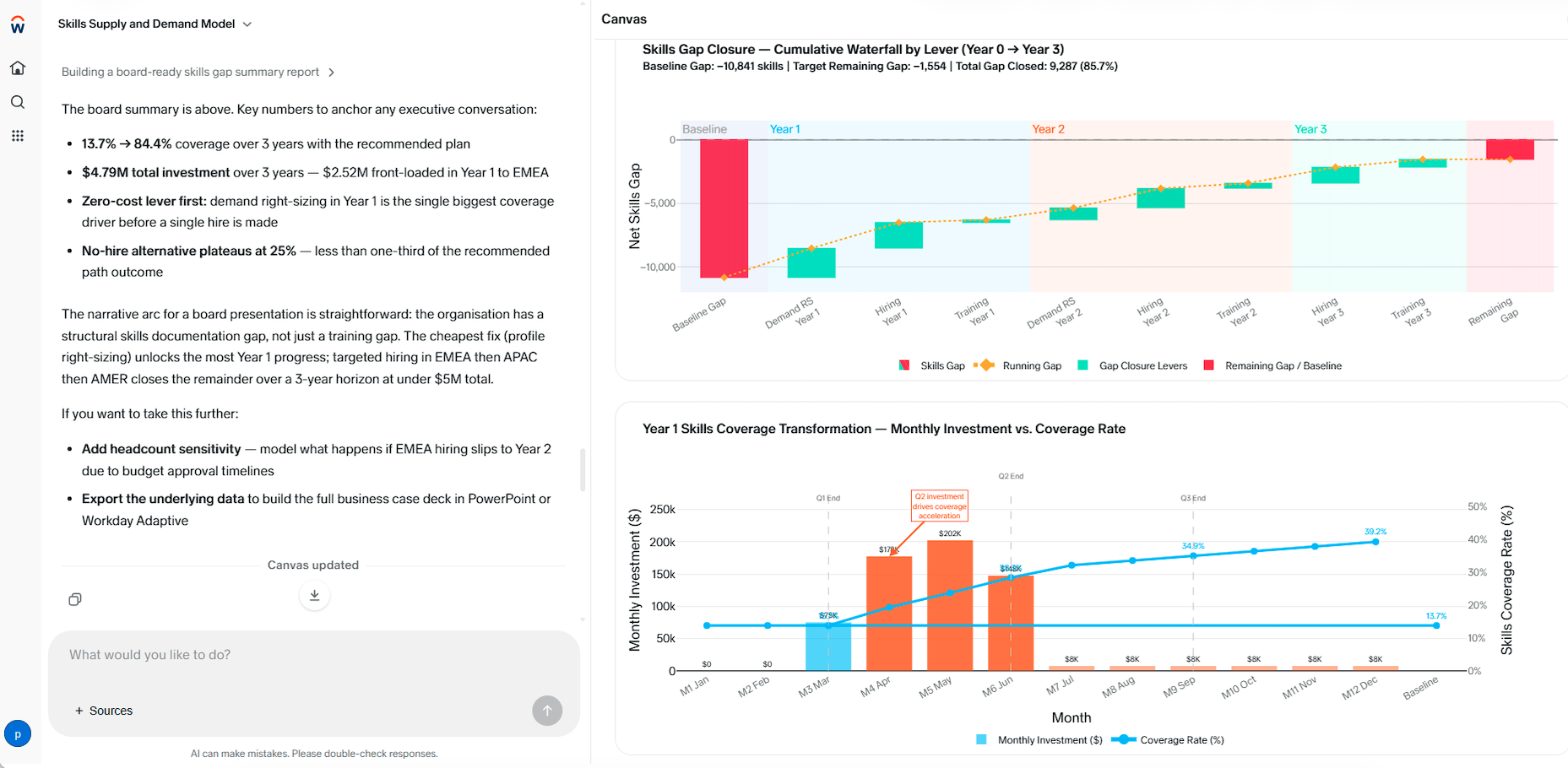Toggle the Skills Gap legend entry

click(932, 365)
